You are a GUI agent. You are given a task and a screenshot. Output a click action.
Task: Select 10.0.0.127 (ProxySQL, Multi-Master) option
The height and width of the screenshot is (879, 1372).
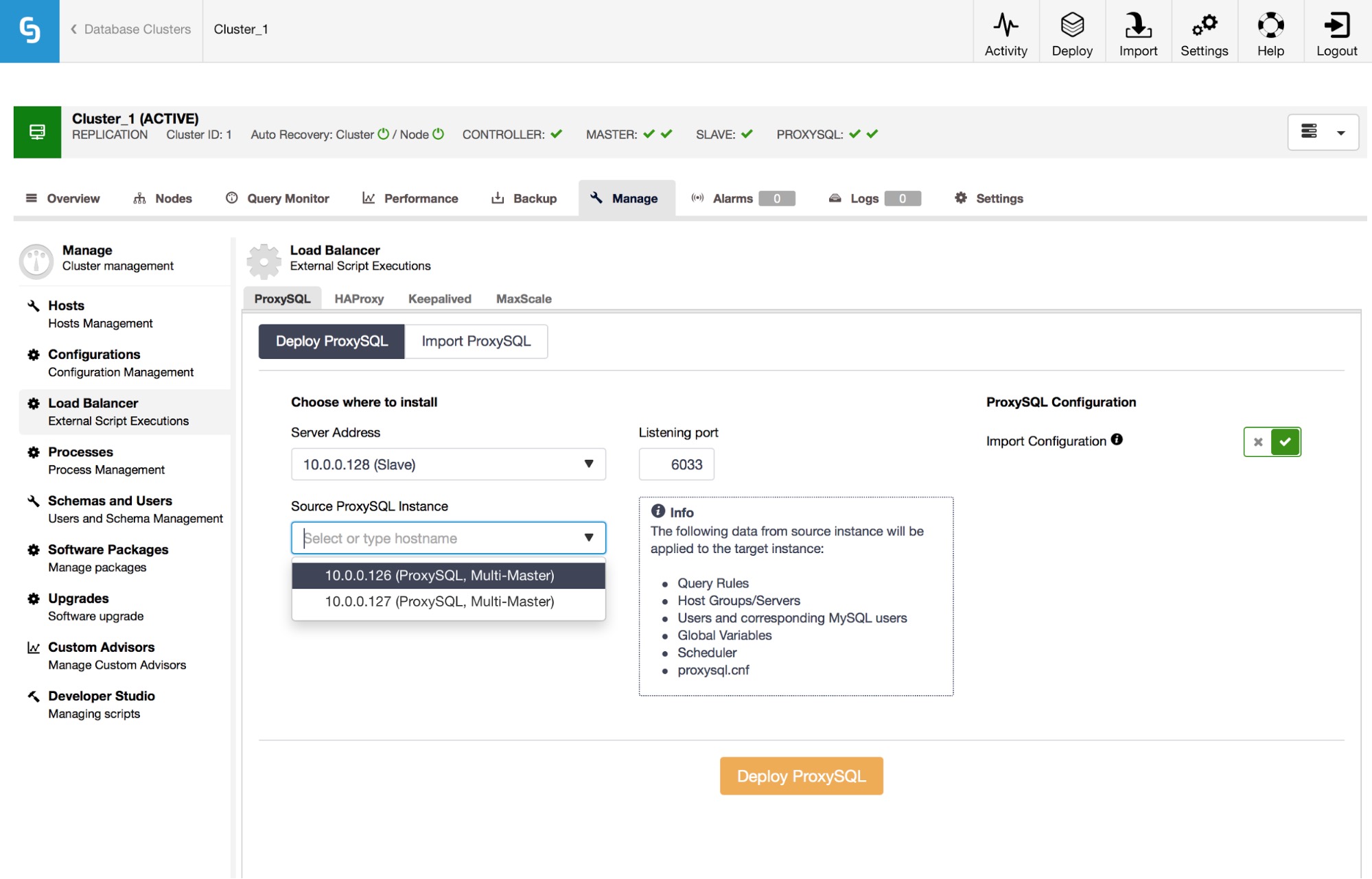click(x=448, y=601)
